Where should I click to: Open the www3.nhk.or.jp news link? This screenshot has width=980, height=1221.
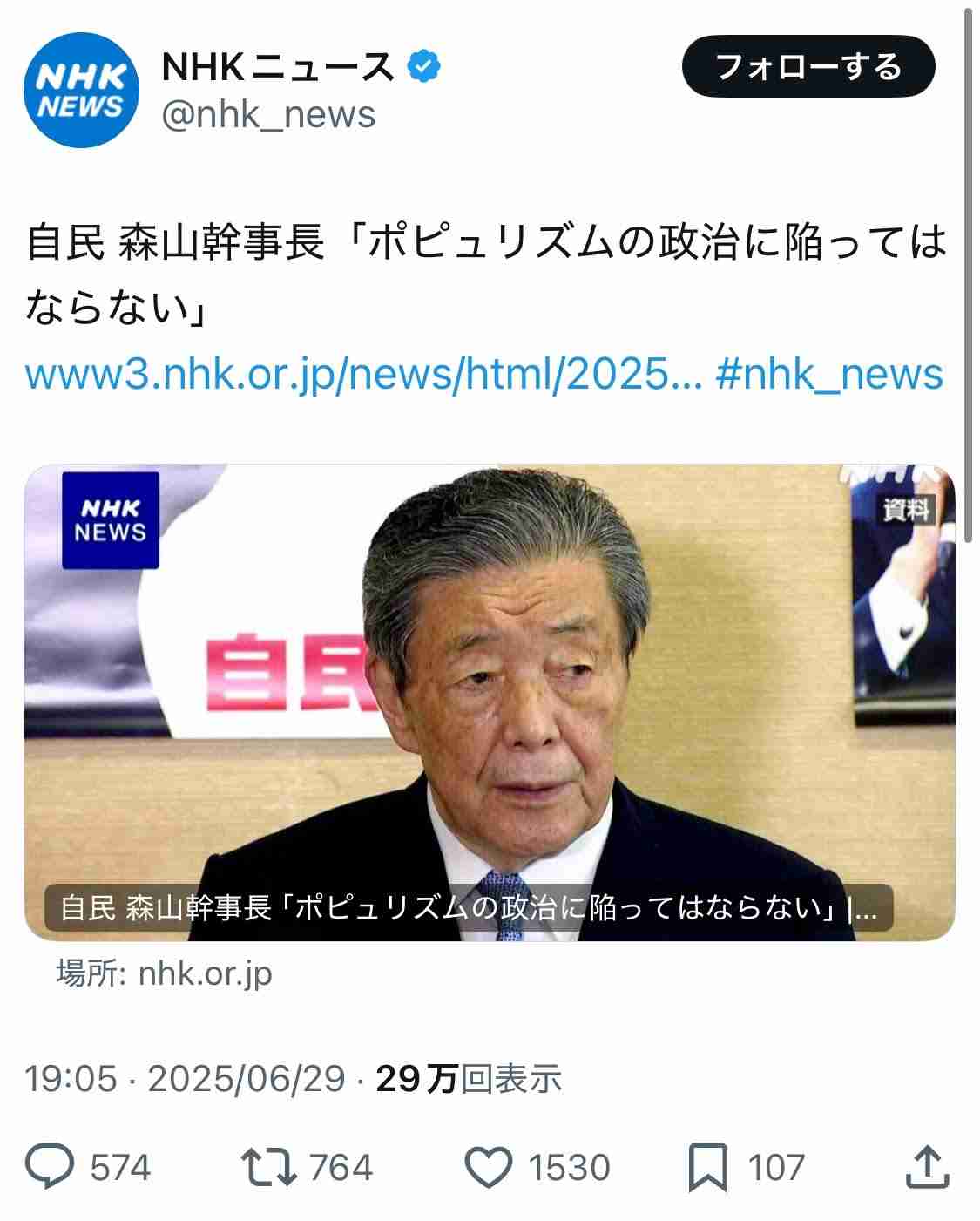363,374
